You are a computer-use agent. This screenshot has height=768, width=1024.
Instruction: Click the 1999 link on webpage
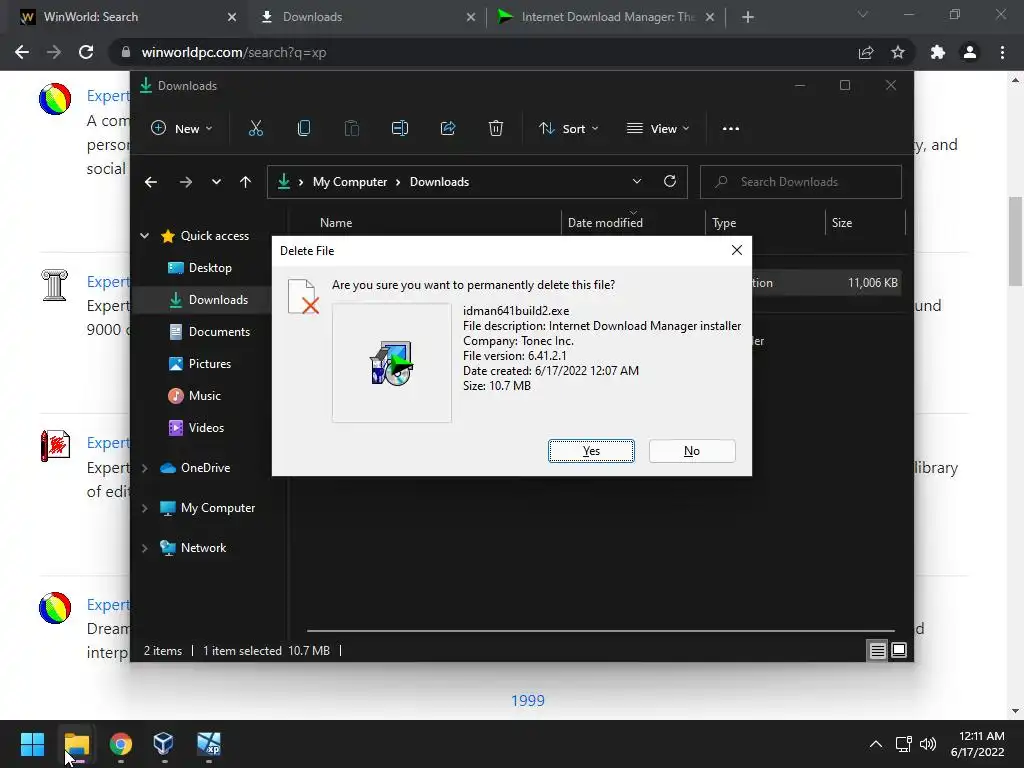click(x=528, y=700)
